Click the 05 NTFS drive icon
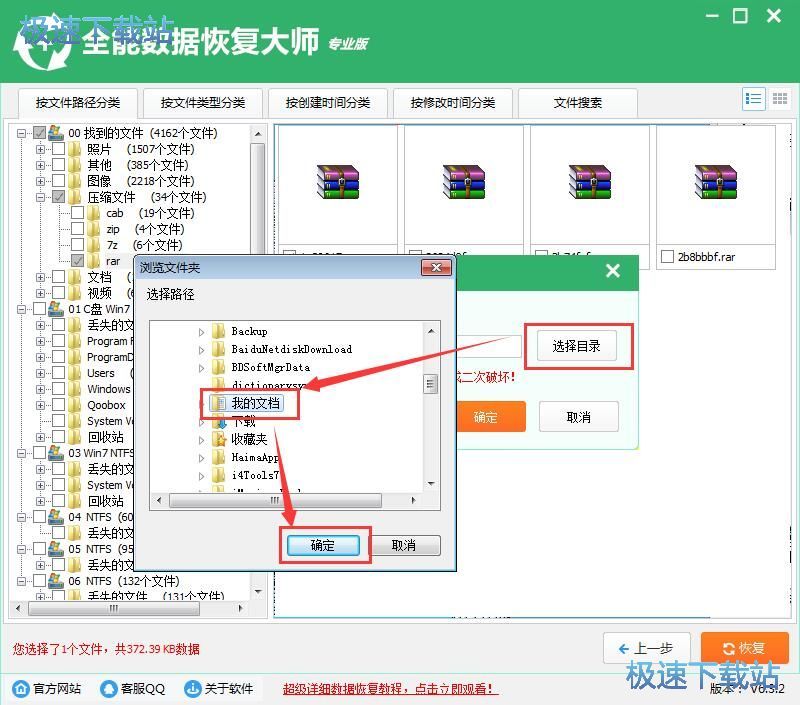The height and width of the screenshot is (705, 800). pos(56,549)
